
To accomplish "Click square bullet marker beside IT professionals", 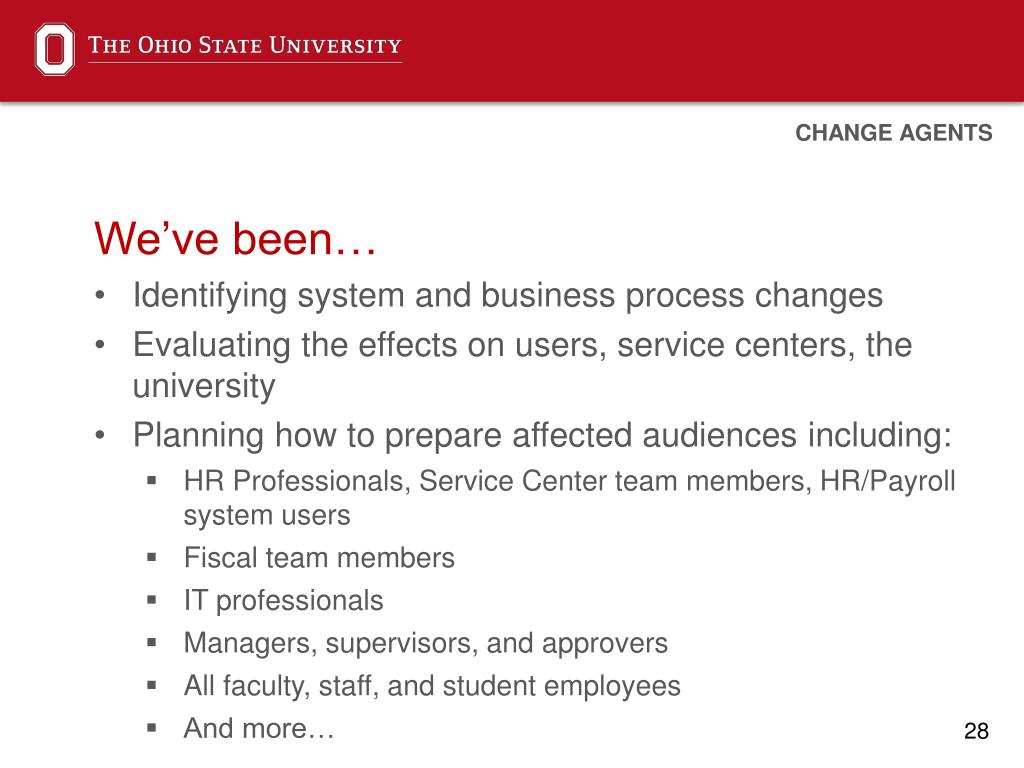I will click(152, 600).
